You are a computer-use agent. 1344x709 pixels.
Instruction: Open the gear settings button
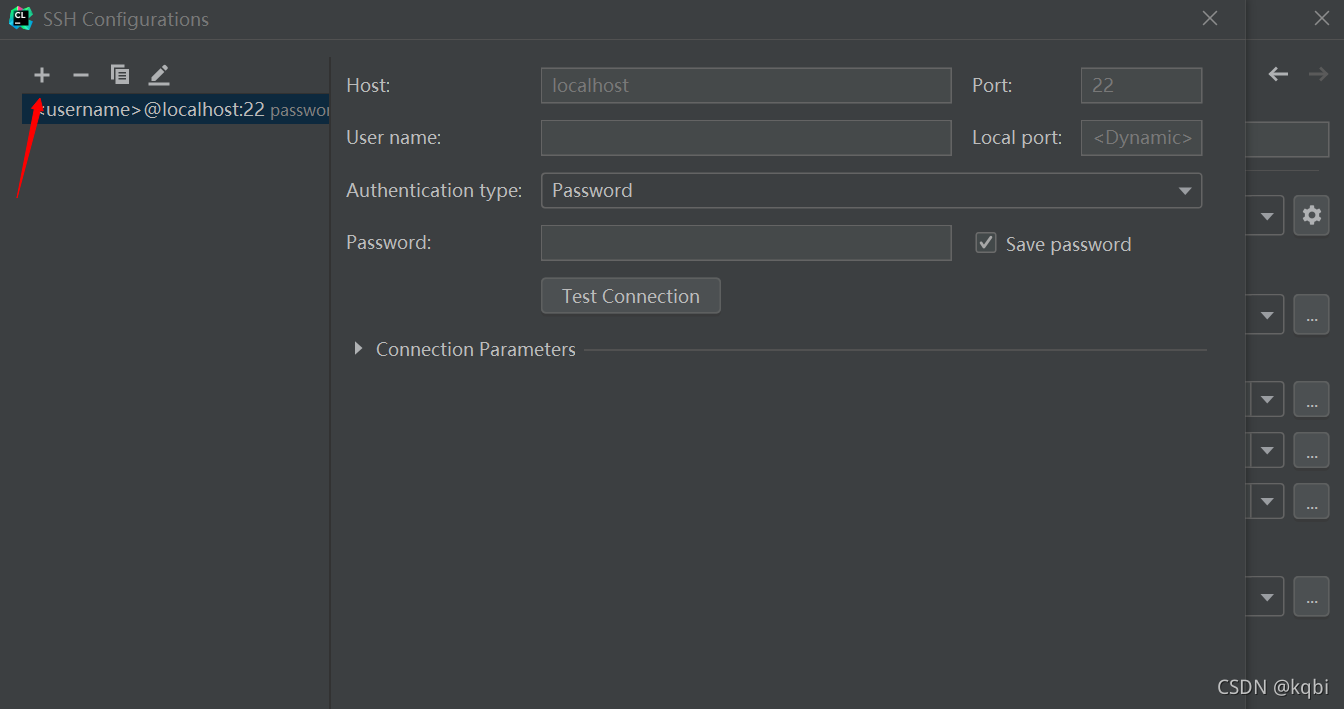[x=1311, y=215]
